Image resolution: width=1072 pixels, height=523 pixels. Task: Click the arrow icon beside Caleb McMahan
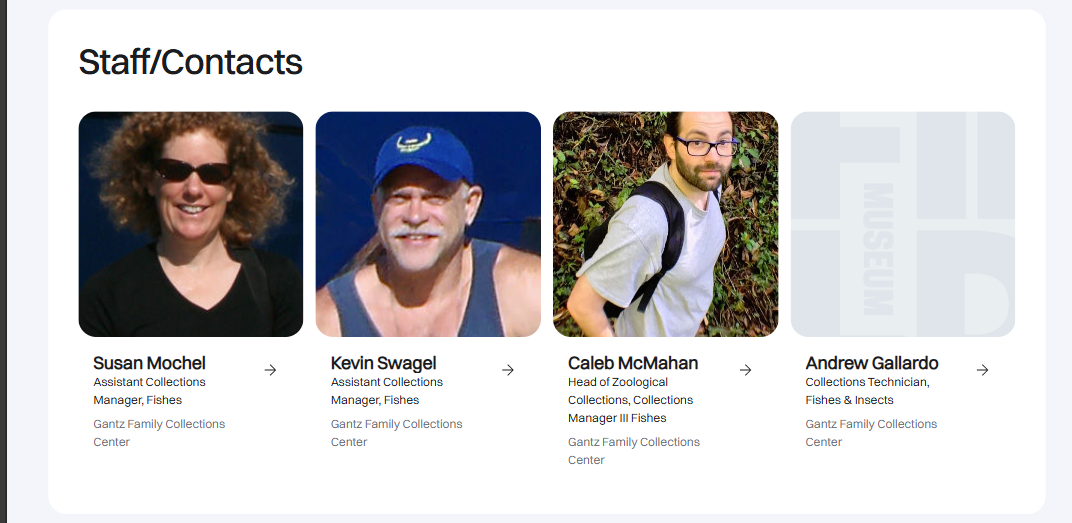tap(745, 370)
